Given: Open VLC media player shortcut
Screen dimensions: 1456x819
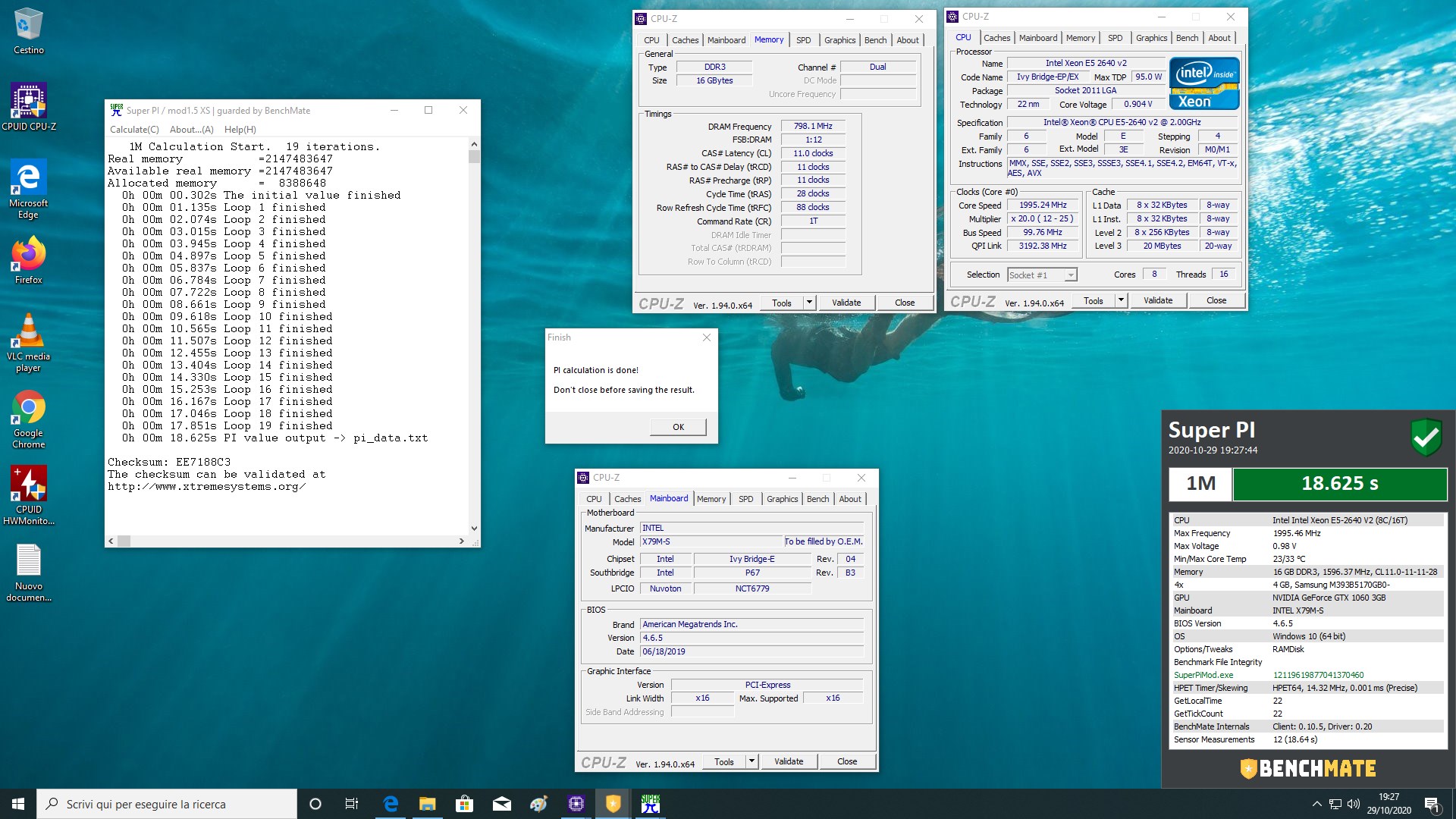Looking at the screenshot, I should (x=28, y=343).
